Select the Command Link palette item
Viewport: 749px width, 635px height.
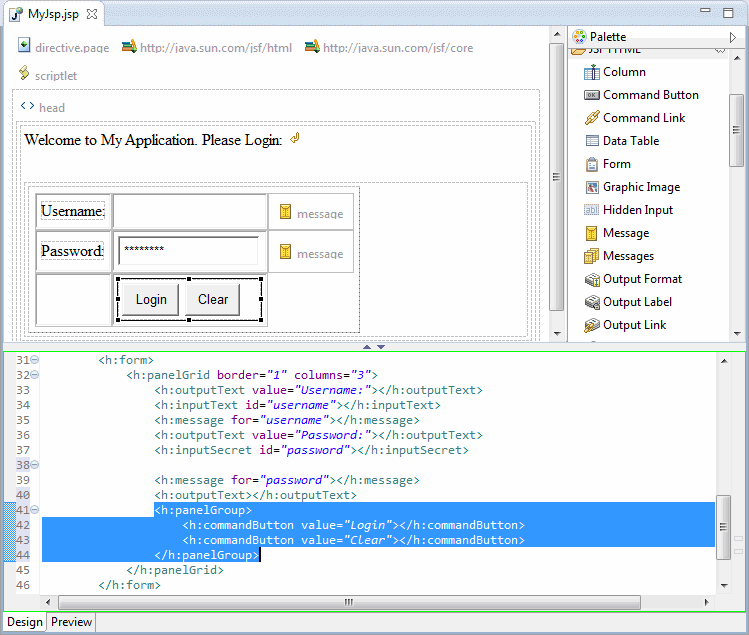pyautogui.click(x=643, y=118)
